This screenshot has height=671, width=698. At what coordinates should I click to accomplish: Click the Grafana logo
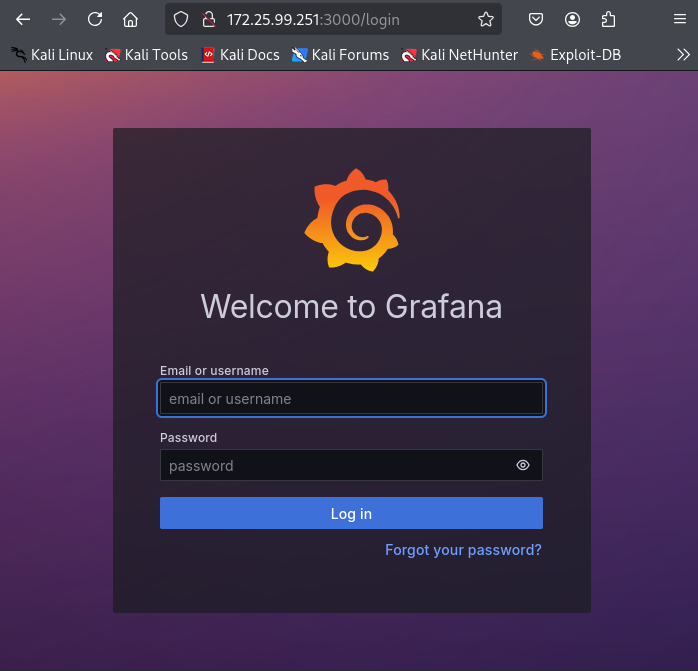pos(352,220)
